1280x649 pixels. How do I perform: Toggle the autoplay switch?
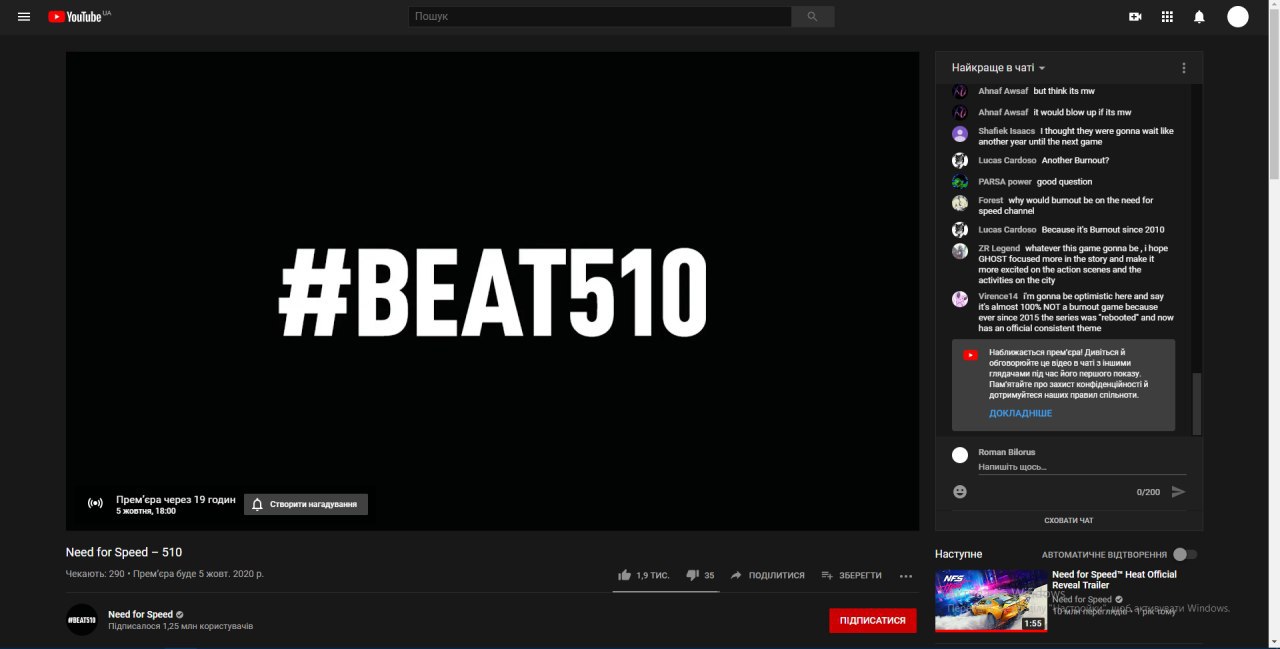click(1185, 554)
